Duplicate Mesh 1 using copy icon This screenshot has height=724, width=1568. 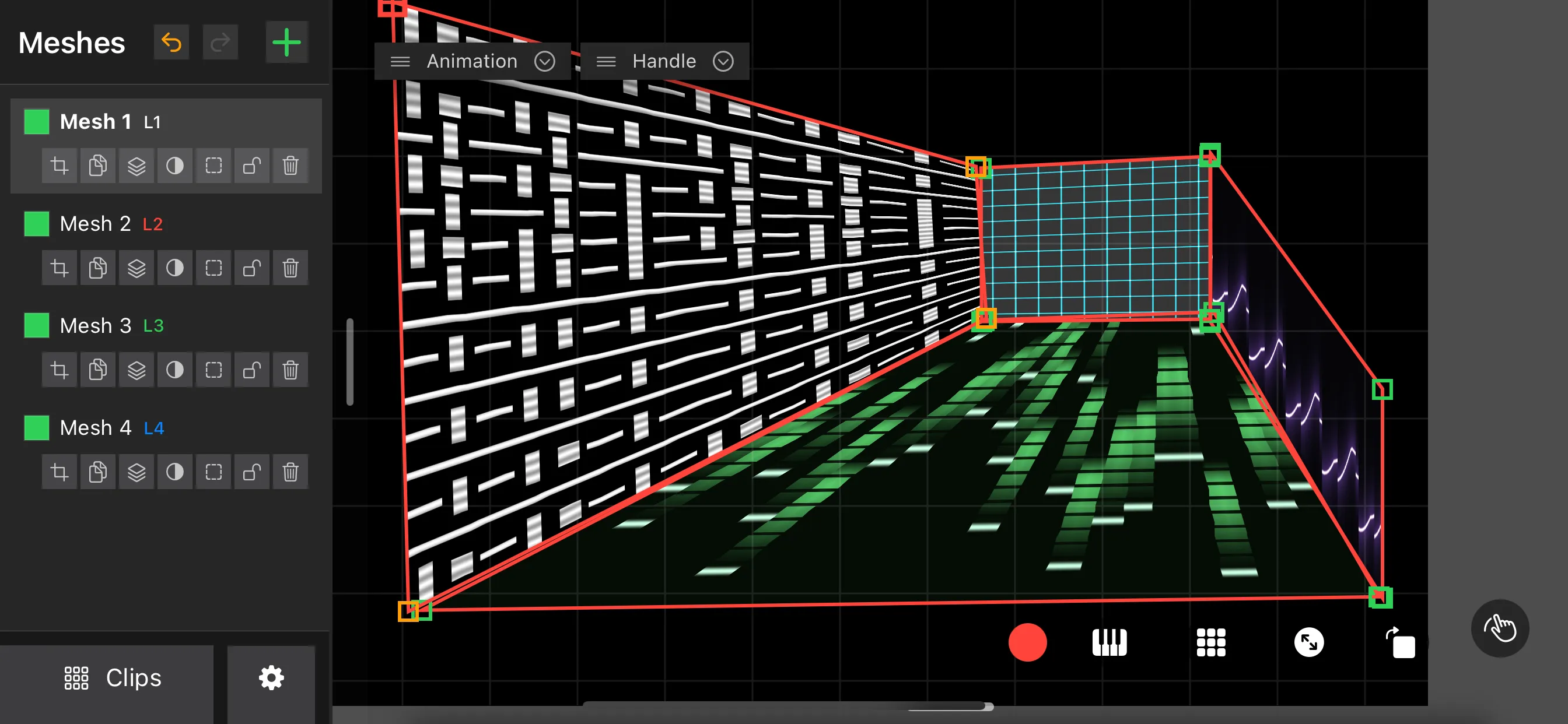point(97,166)
